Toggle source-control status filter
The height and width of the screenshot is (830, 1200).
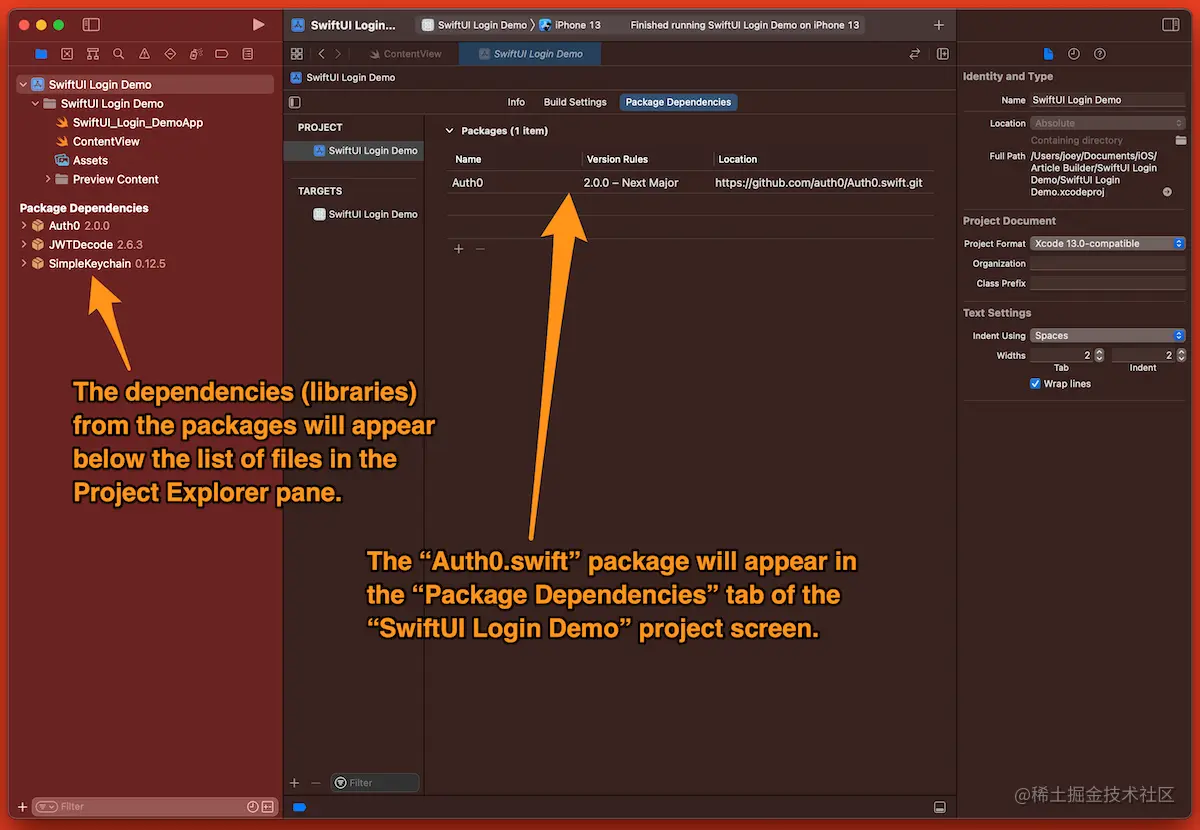pyautogui.click(x=267, y=807)
